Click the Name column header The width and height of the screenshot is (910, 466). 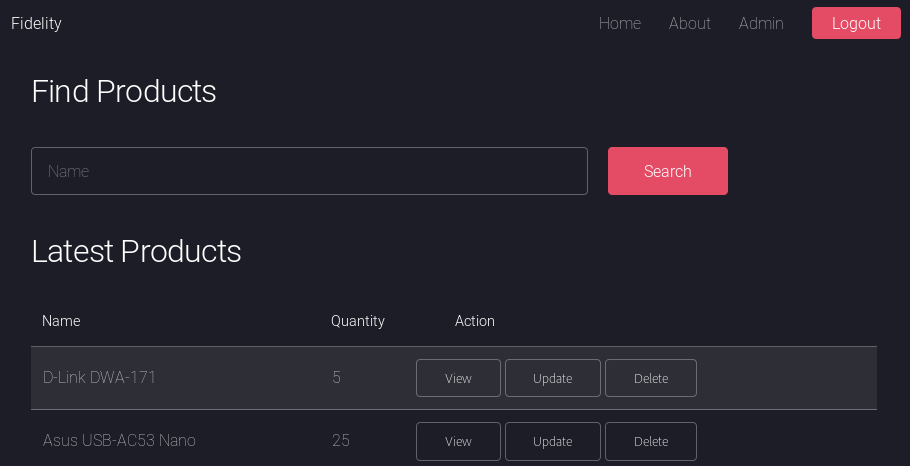click(x=61, y=321)
